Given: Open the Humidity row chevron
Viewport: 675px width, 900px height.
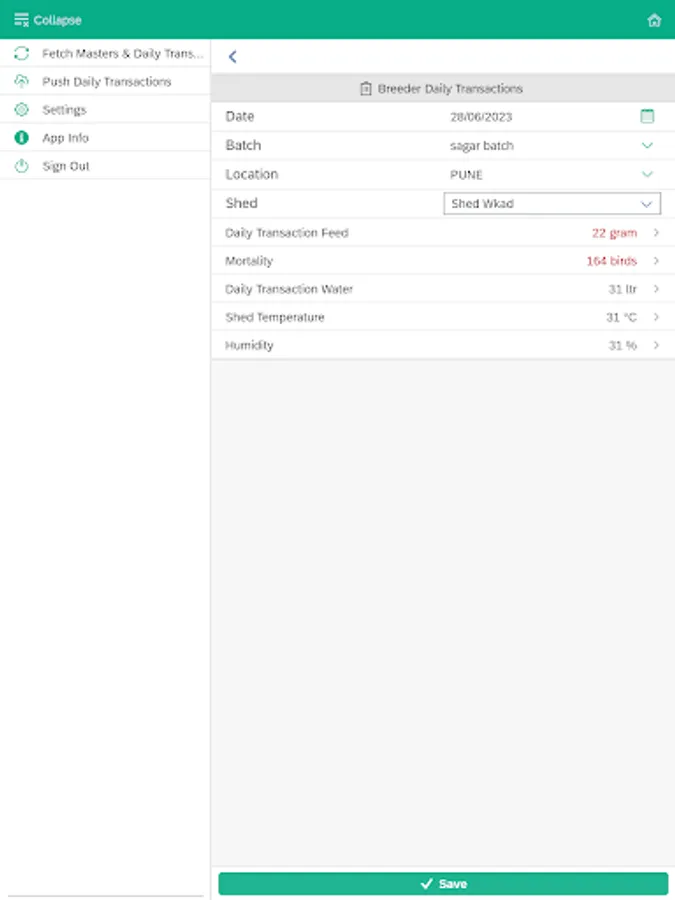Looking at the screenshot, I should pyautogui.click(x=656, y=345).
